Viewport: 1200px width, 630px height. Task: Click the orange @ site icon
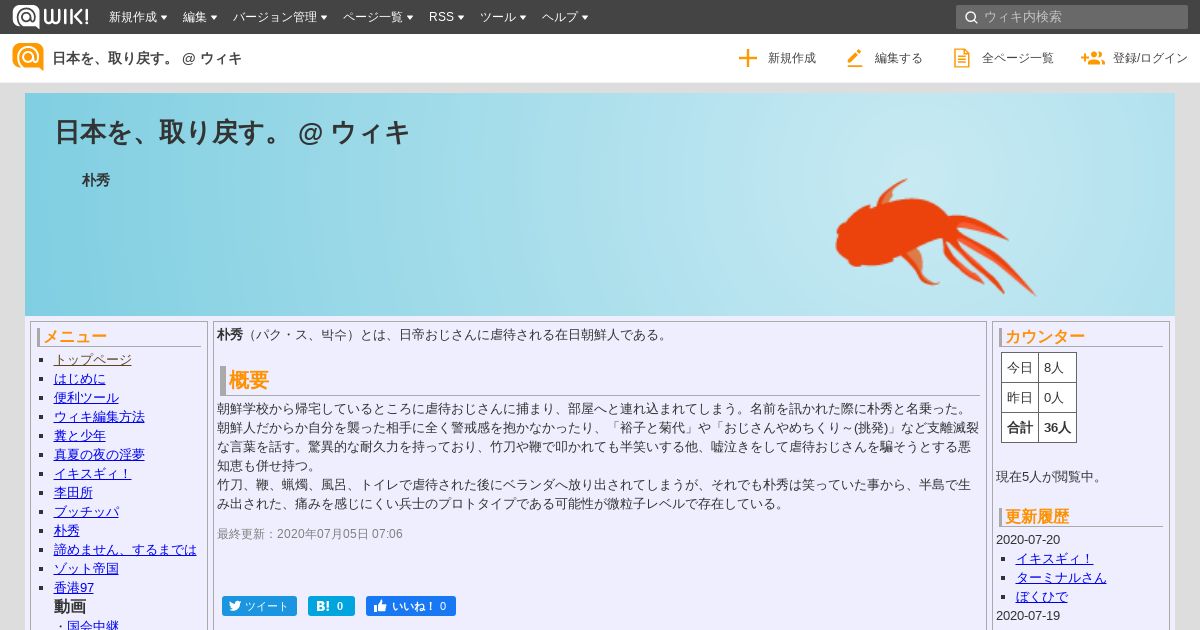(x=28, y=57)
